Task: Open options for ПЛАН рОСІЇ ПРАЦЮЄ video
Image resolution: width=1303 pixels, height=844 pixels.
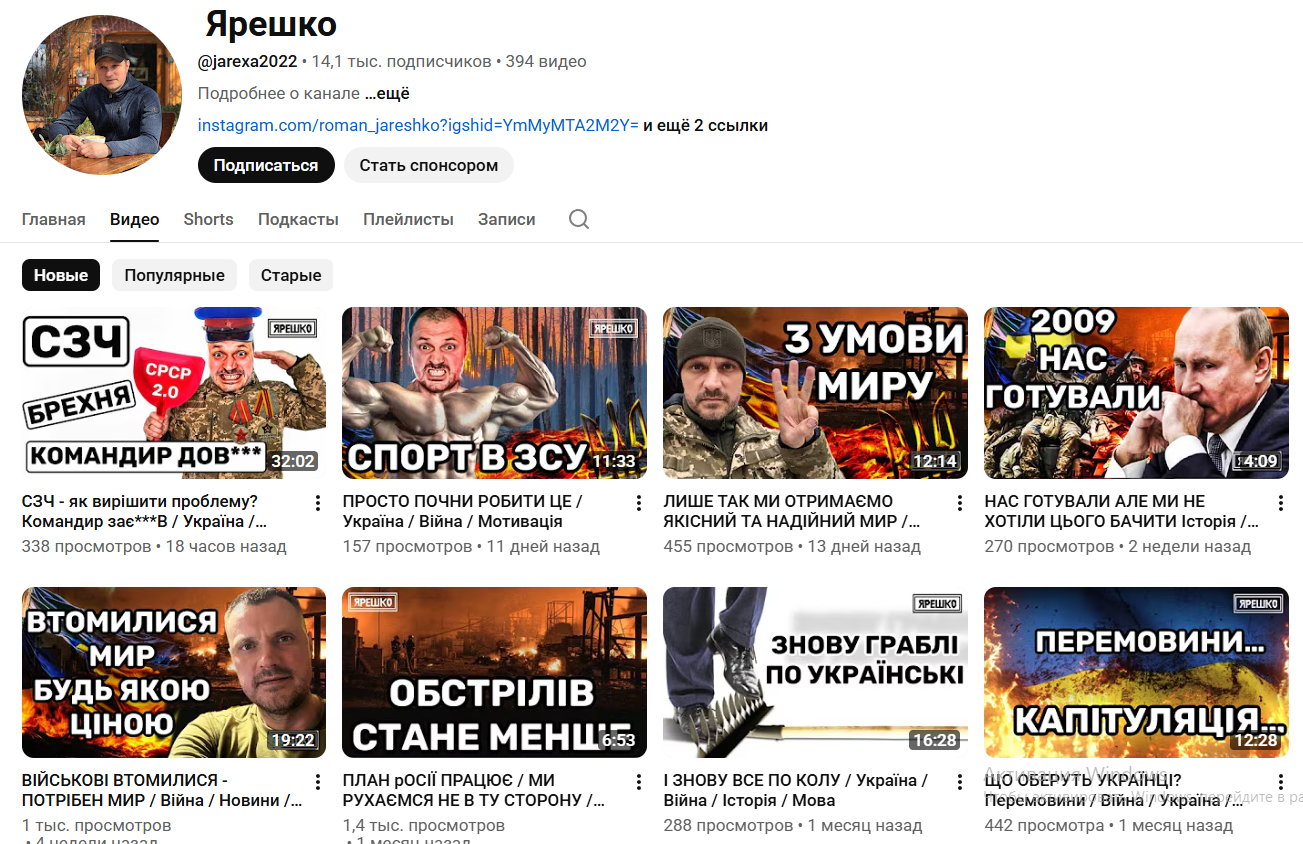Action: (638, 782)
